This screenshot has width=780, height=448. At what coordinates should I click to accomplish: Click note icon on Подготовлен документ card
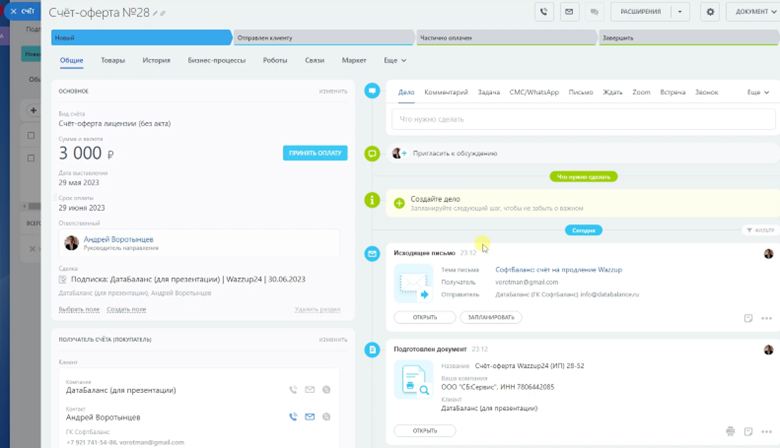[748, 431]
